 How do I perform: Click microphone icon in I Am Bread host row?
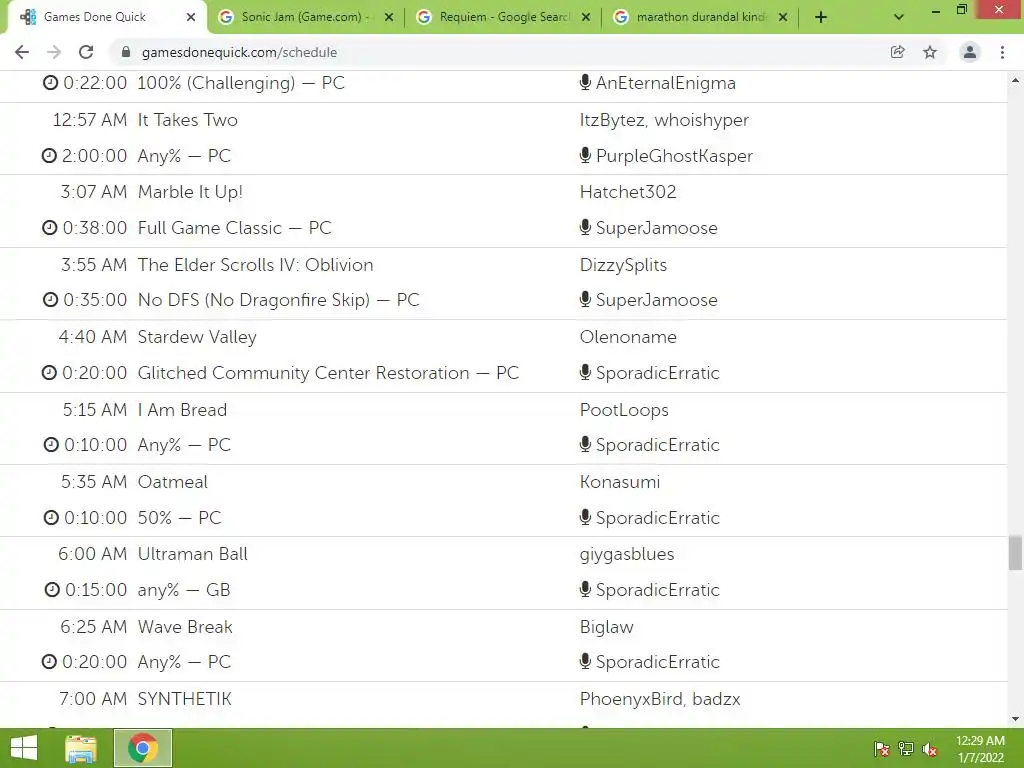pyautogui.click(x=585, y=444)
